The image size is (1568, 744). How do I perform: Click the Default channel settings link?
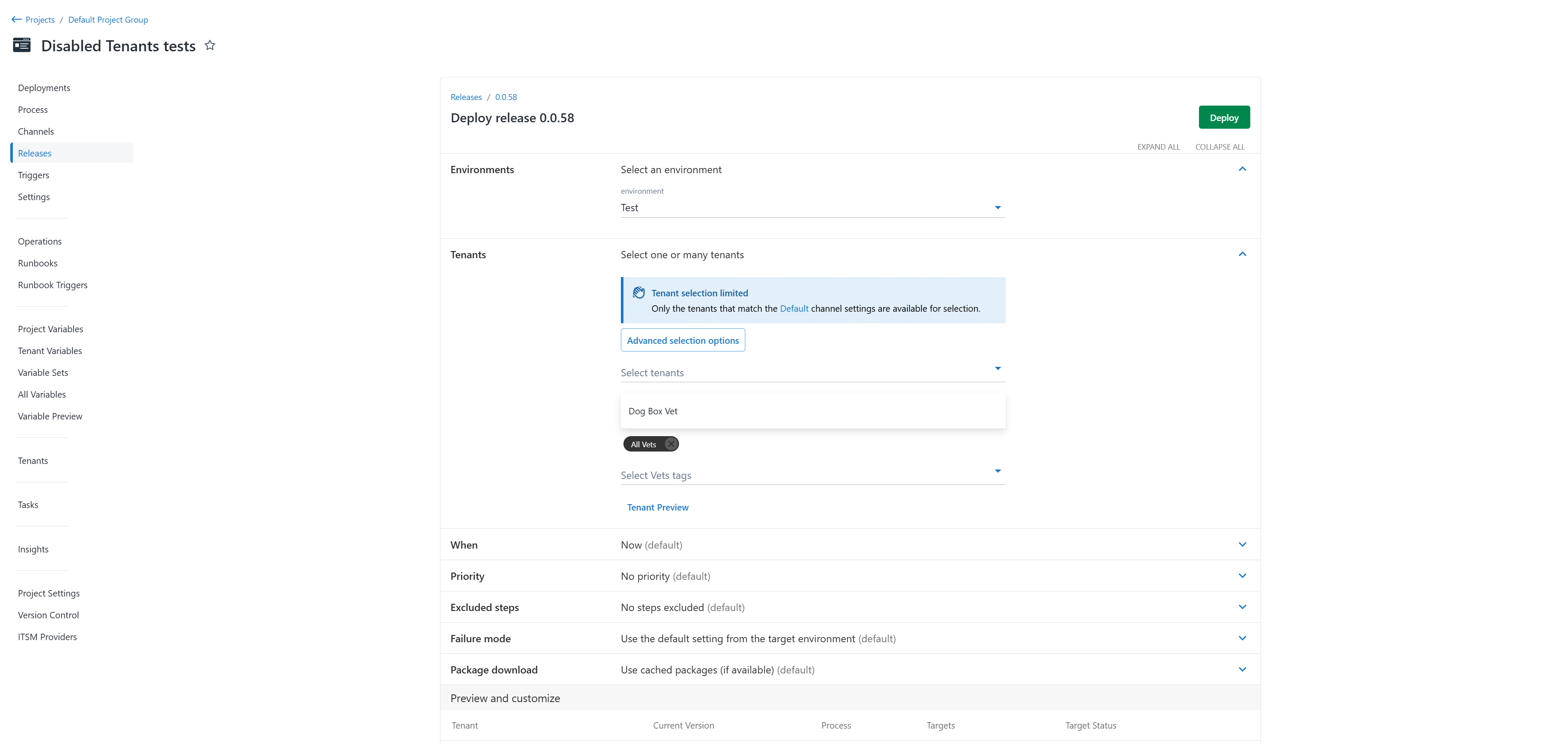(794, 308)
